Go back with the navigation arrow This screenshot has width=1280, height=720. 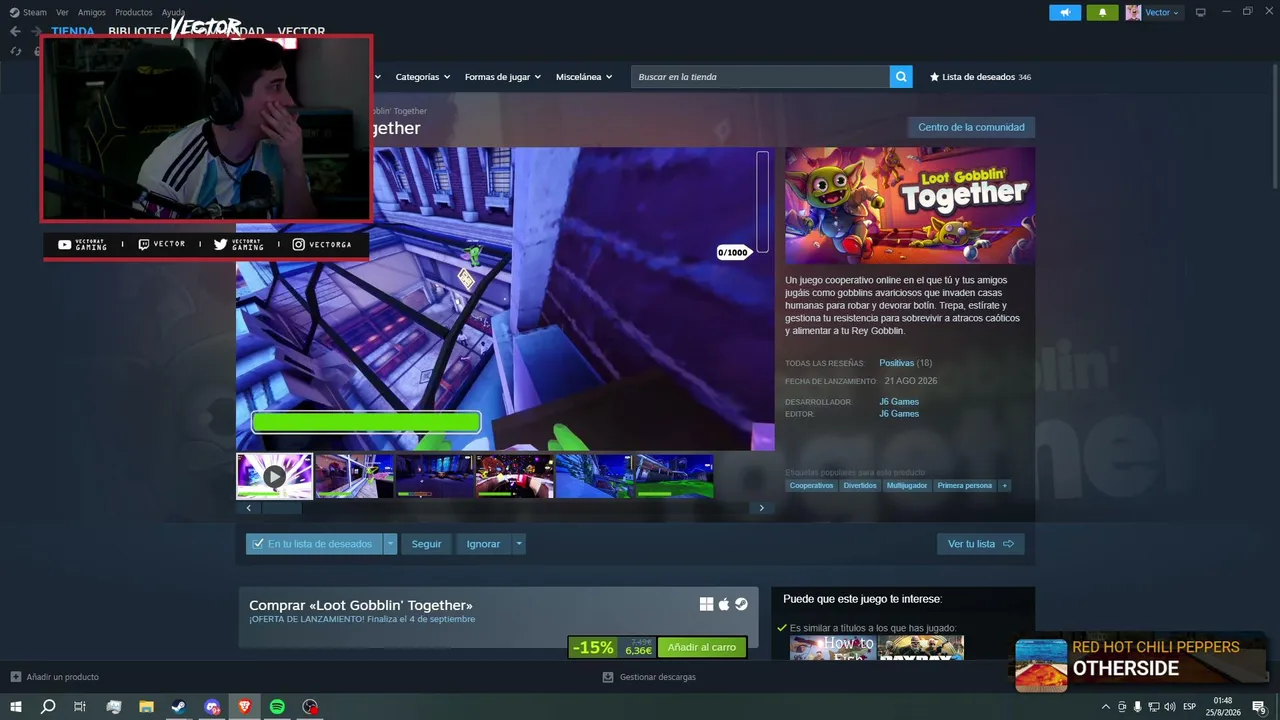click(15, 31)
